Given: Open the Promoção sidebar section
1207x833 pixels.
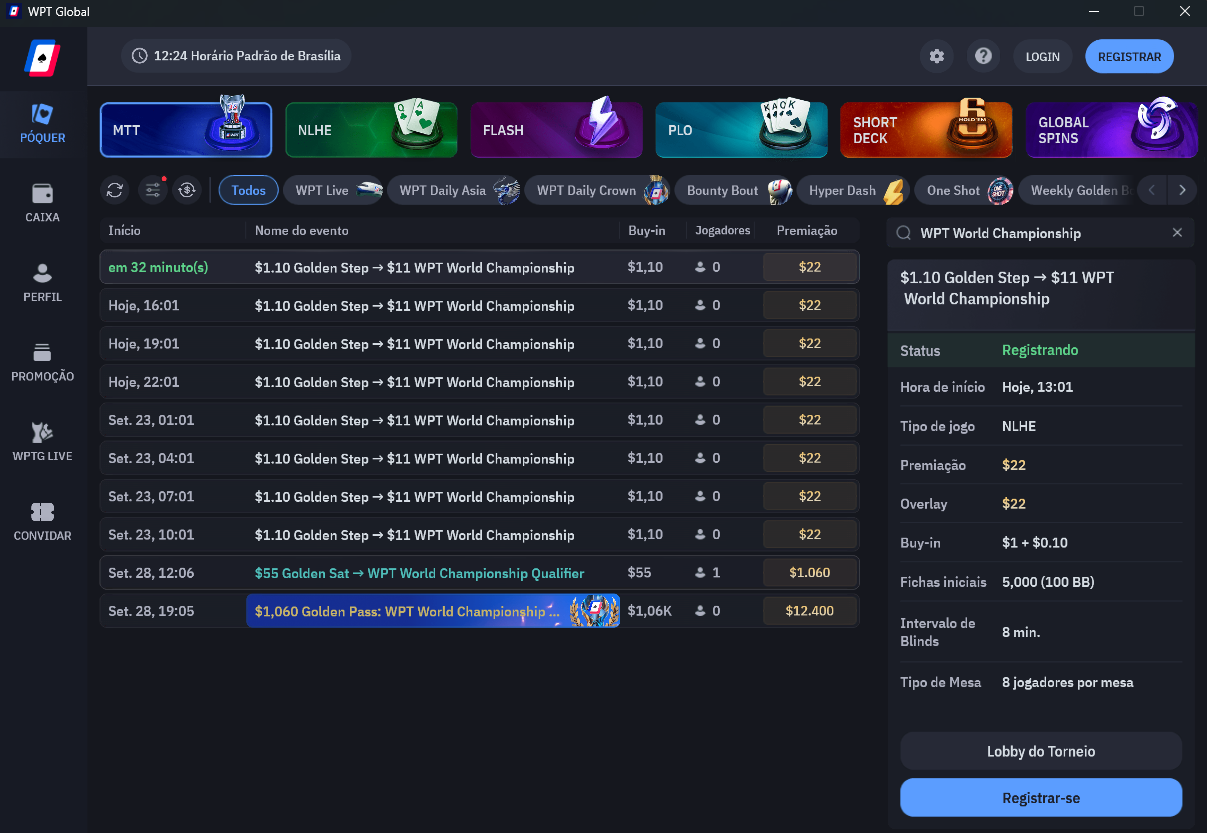Looking at the screenshot, I should [x=42, y=362].
